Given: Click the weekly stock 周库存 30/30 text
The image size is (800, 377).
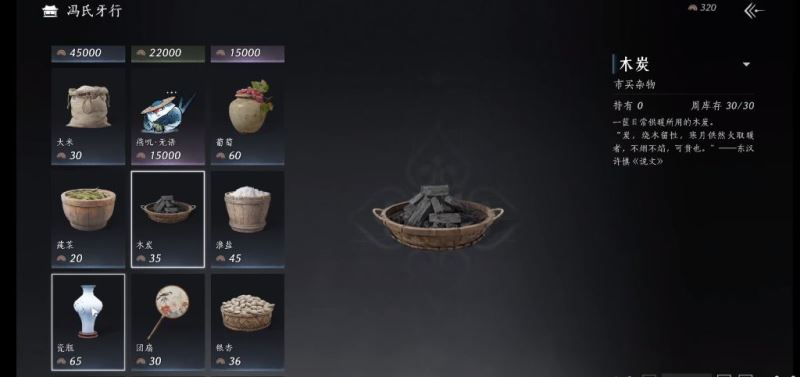Looking at the screenshot, I should click(x=722, y=106).
